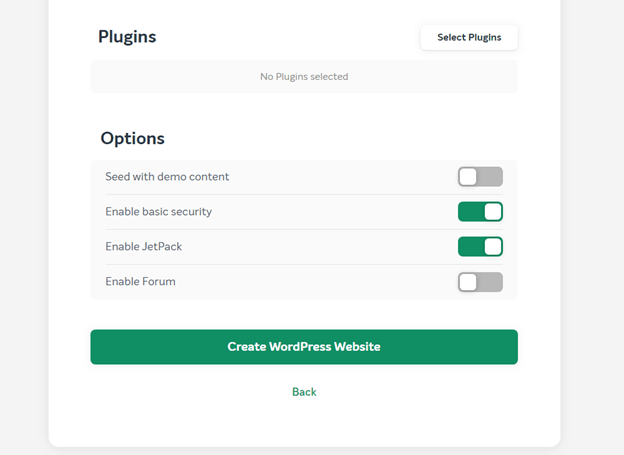Click white knob on Enable JetPack switch
624x455 pixels.
tap(493, 247)
